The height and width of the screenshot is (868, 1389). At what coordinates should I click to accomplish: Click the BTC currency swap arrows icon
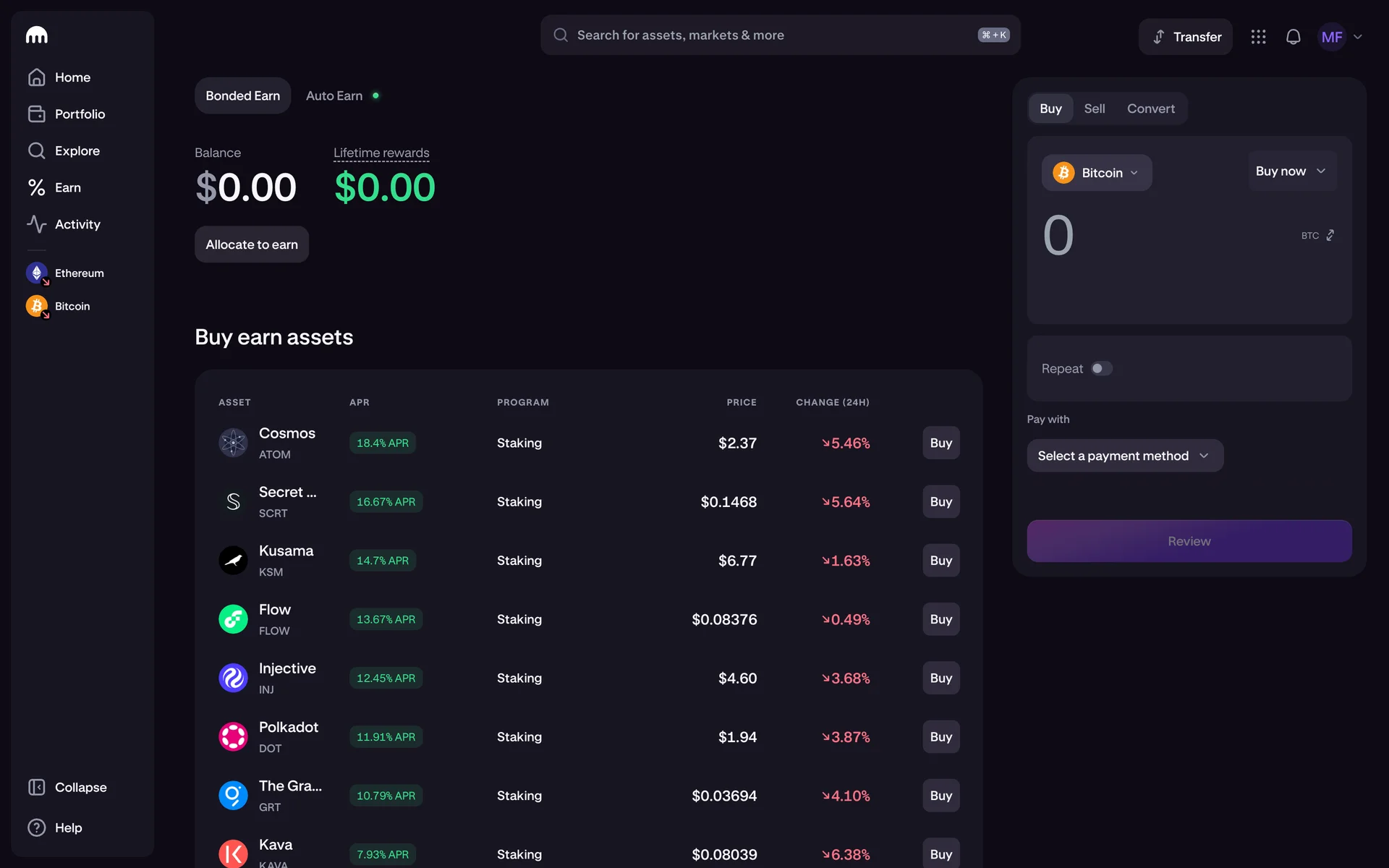[x=1330, y=236]
